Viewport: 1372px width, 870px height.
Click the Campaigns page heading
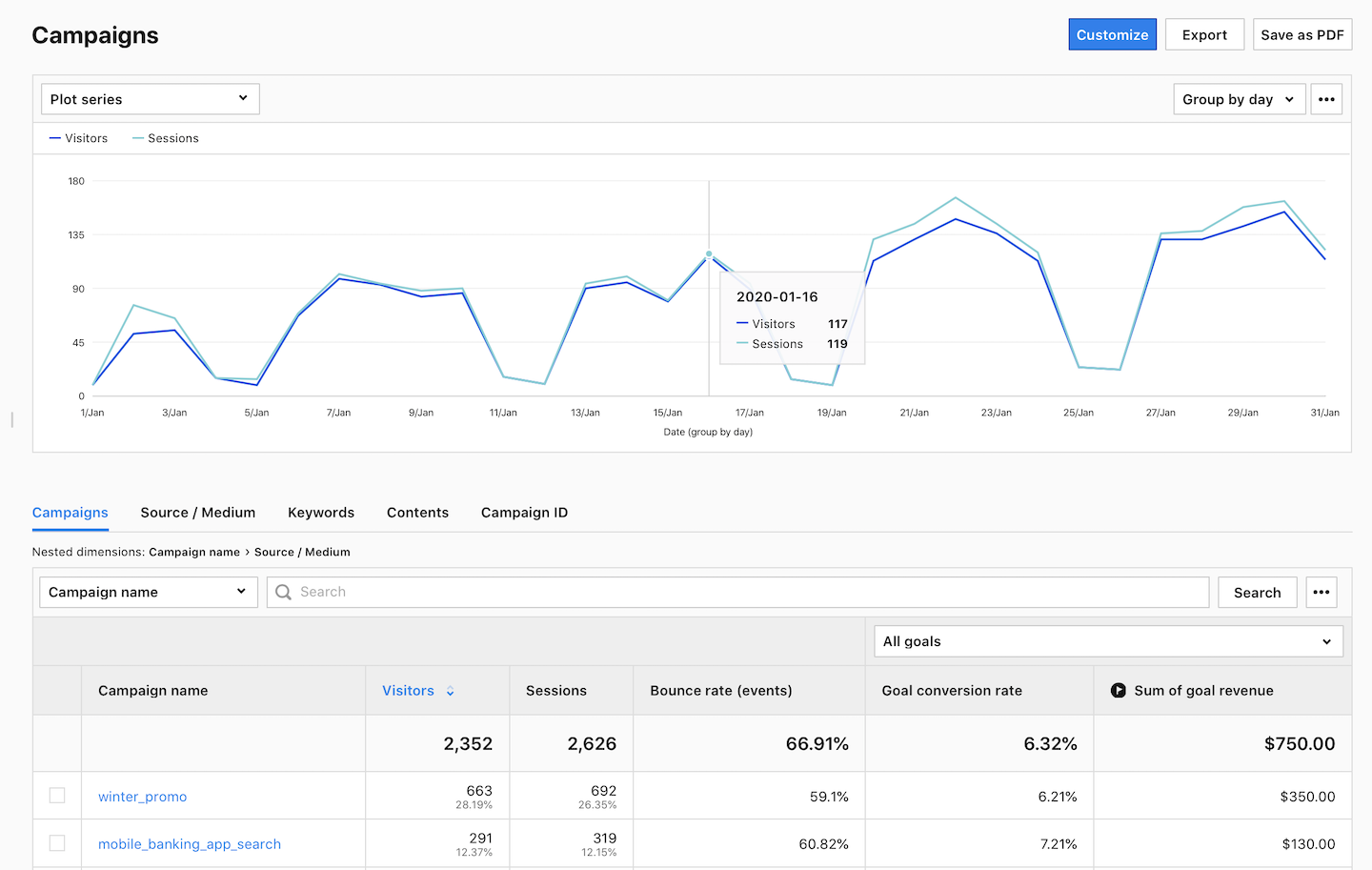(x=95, y=35)
